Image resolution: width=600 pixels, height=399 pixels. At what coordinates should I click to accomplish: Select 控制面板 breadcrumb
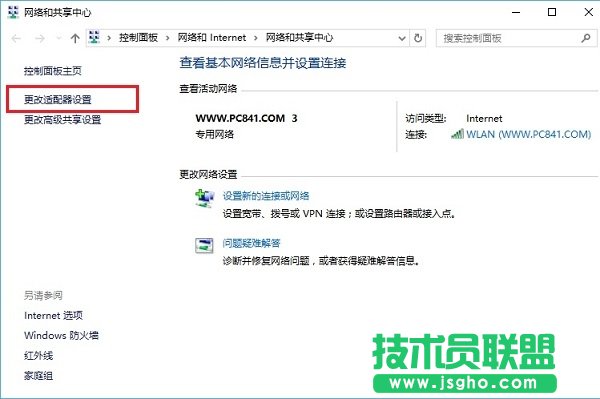(138, 37)
